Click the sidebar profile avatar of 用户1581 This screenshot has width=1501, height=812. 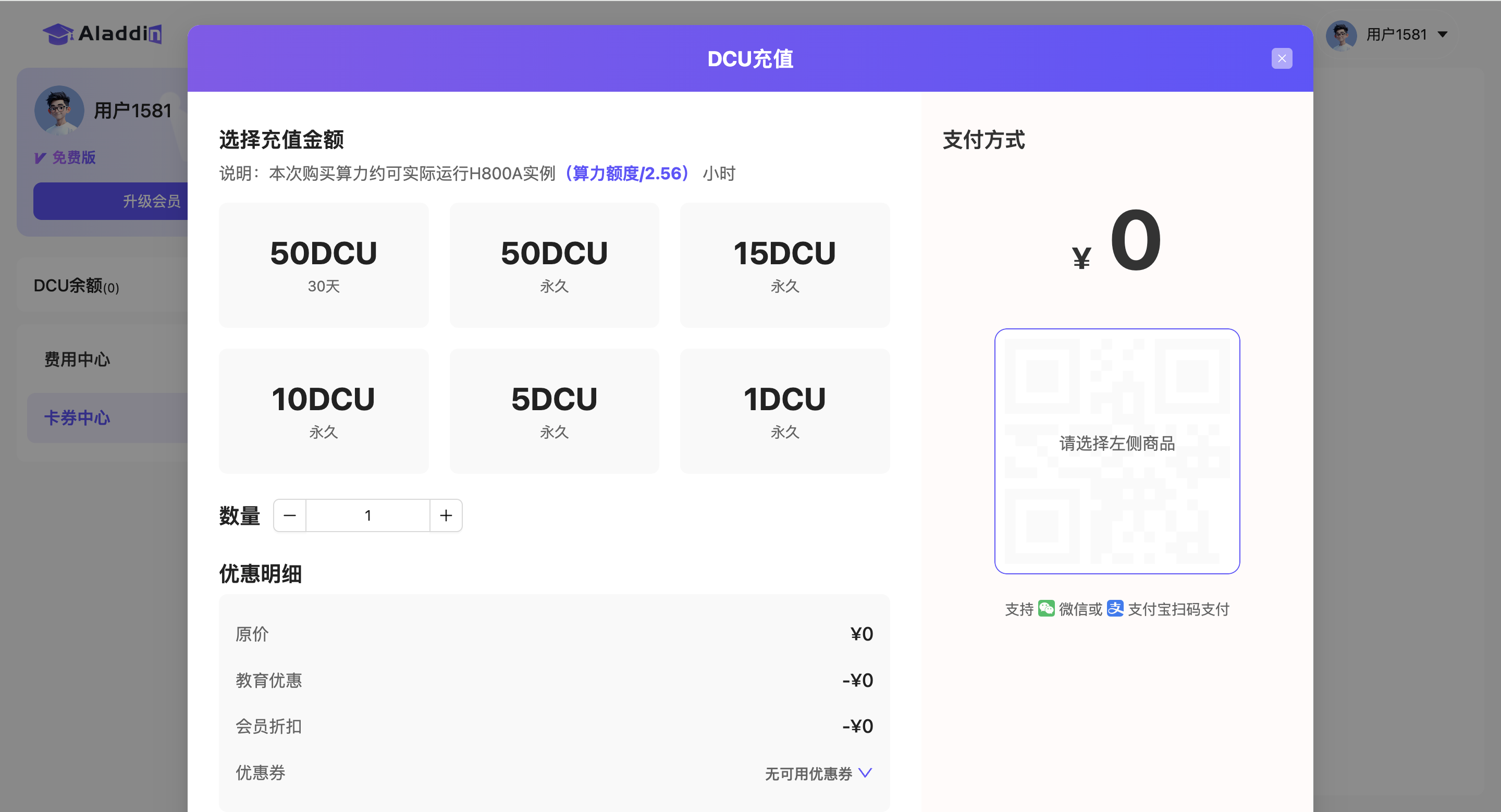(x=59, y=110)
